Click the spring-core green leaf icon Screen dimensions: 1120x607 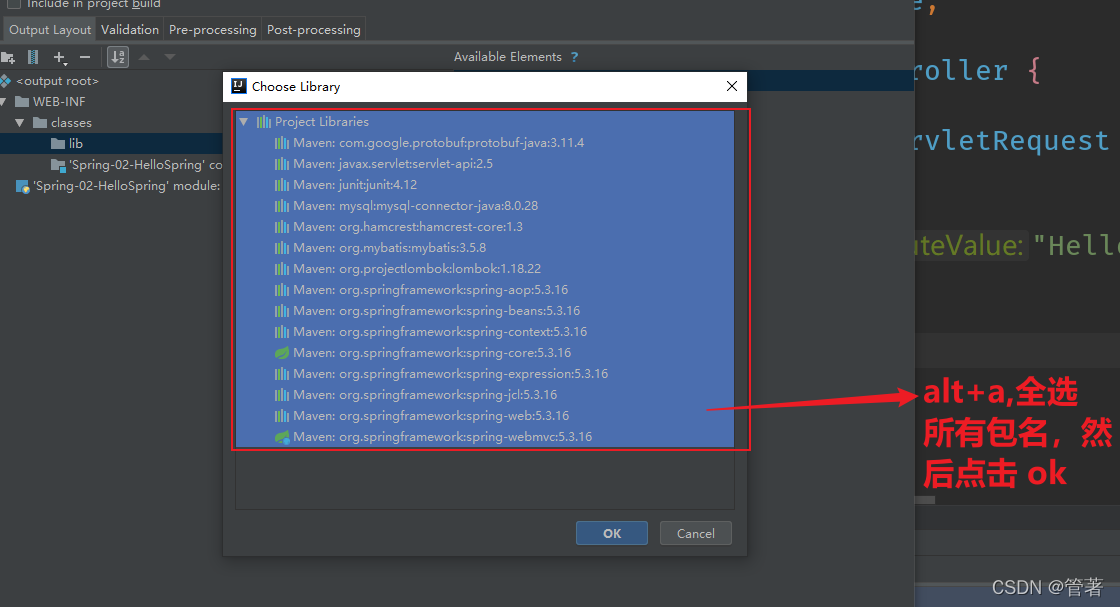point(282,353)
